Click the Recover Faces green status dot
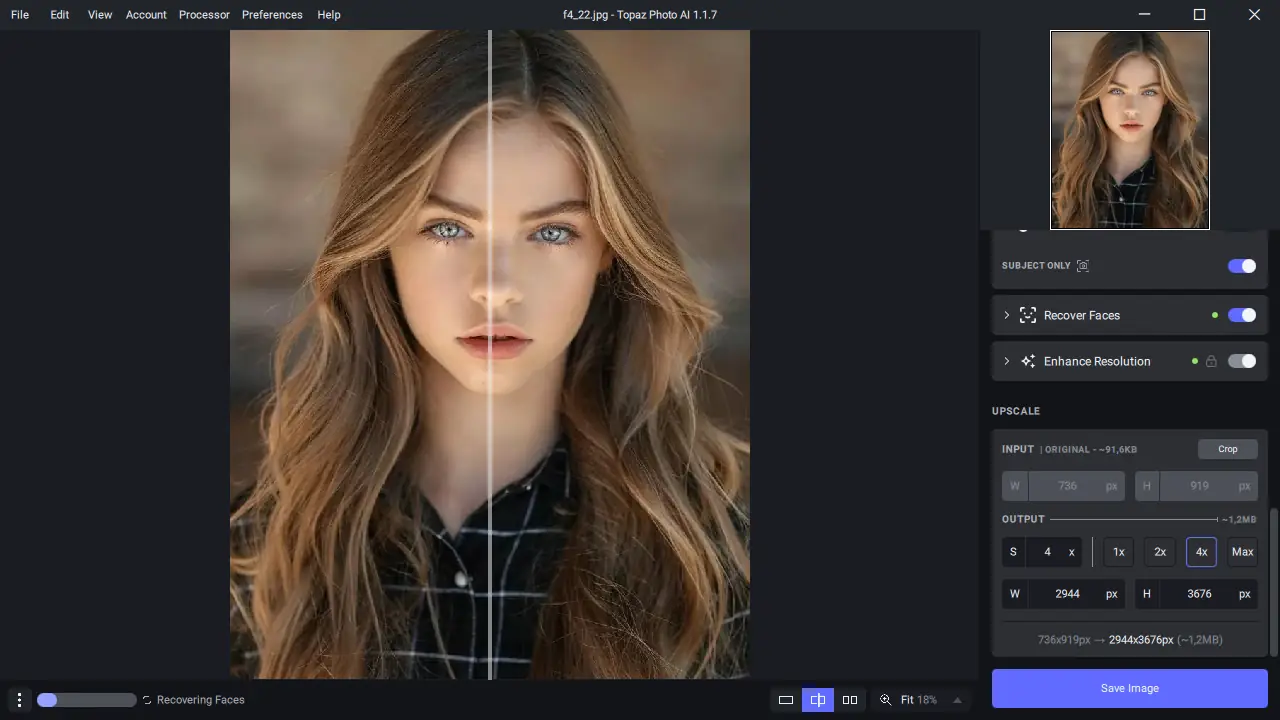The width and height of the screenshot is (1280, 720). click(1215, 315)
